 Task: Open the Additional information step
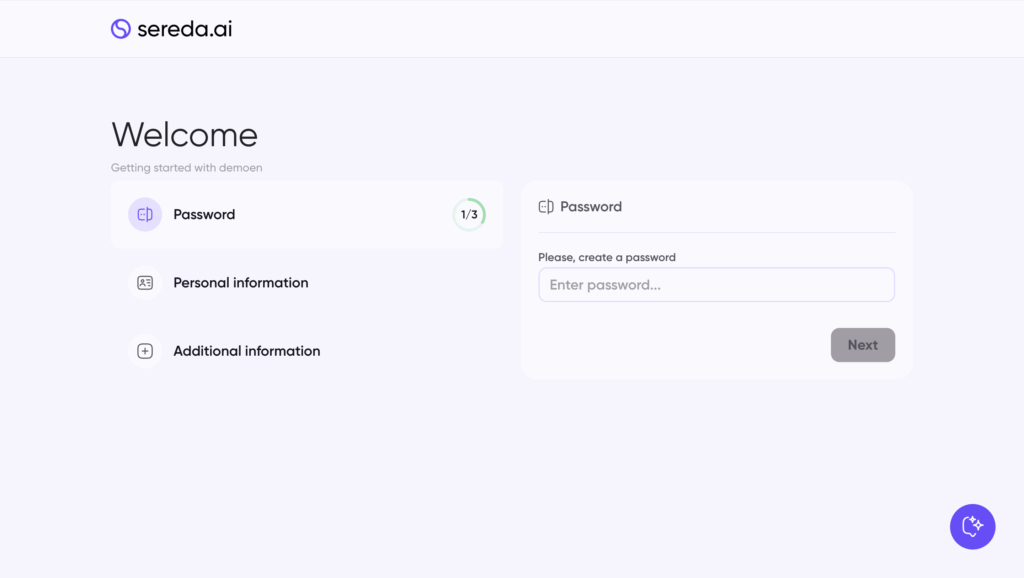[x=246, y=351]
